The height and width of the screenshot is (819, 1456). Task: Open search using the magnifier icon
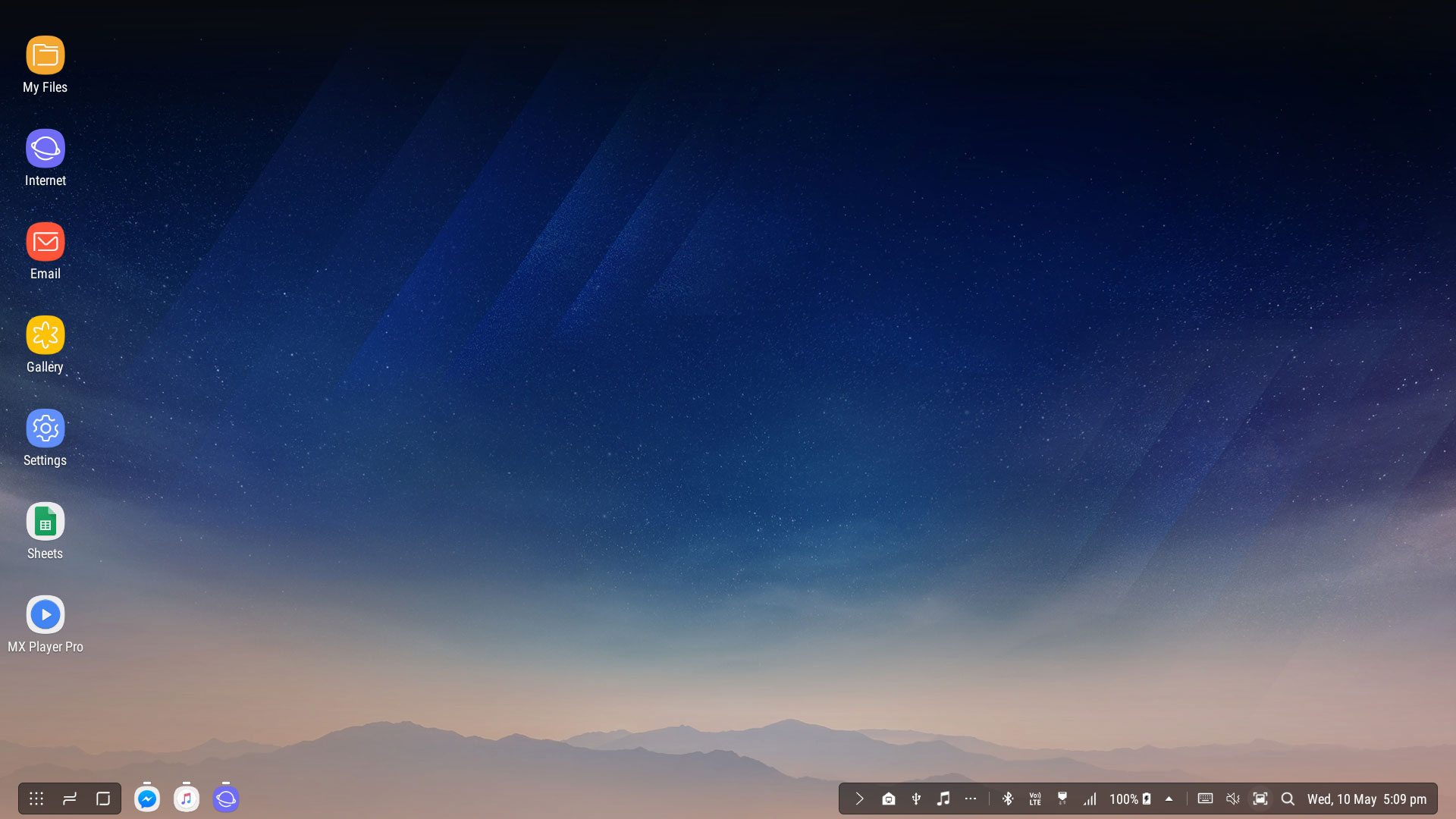click(1288, 799)
